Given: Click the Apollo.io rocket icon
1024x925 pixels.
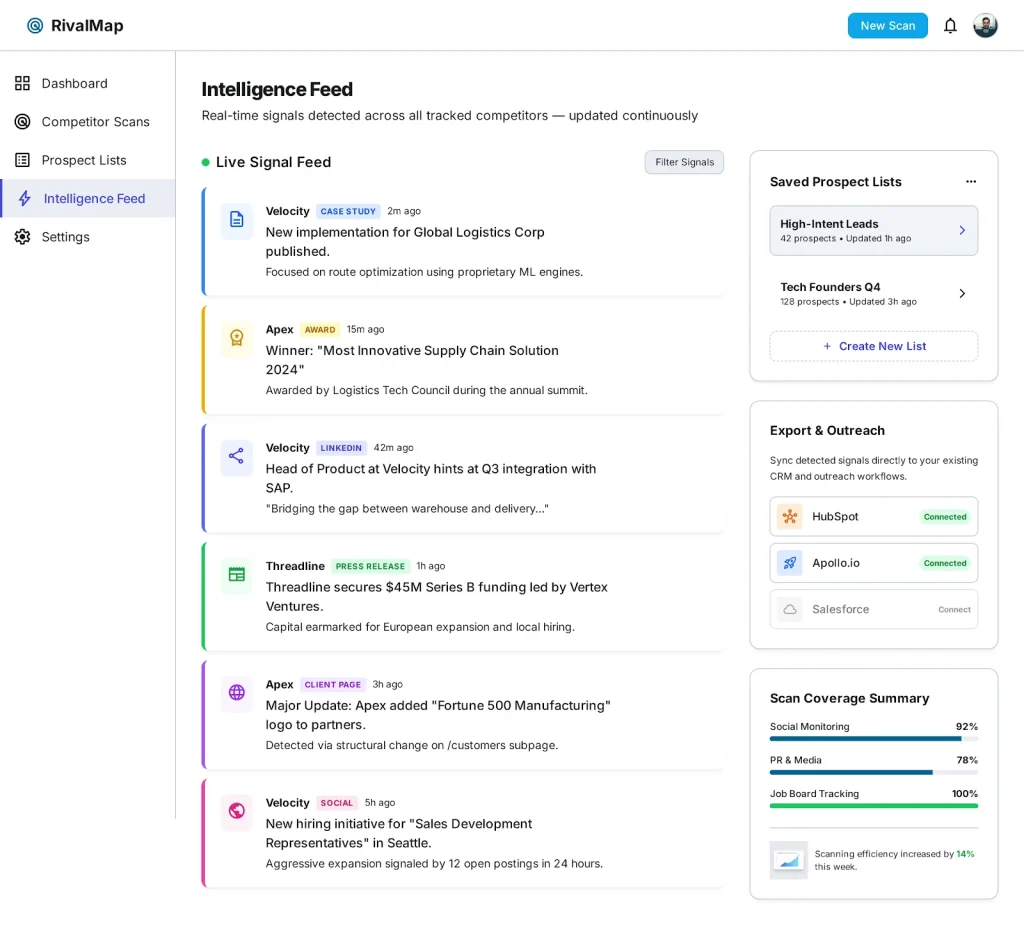Looking at the screenshot, I should click(790, 562).
